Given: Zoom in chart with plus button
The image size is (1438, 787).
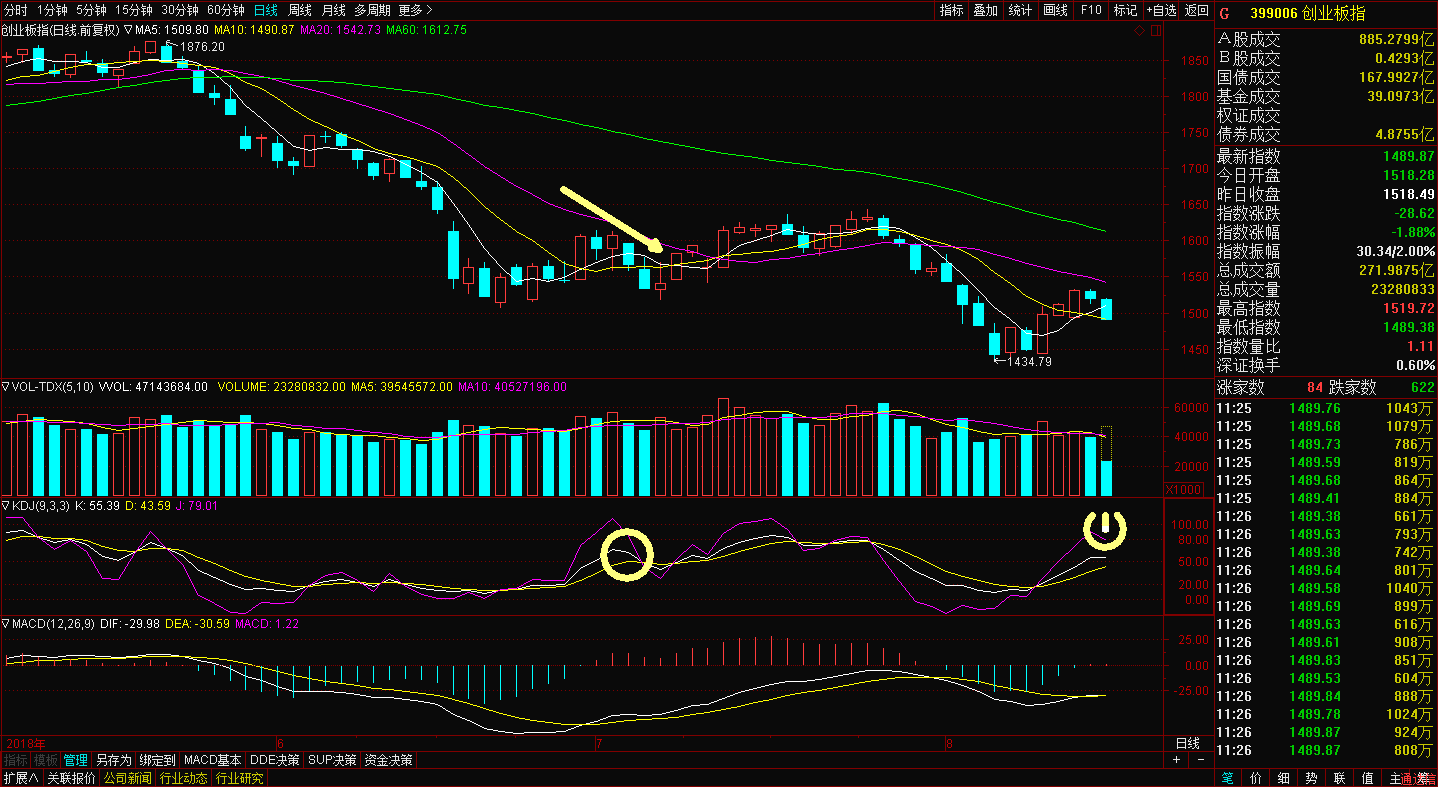Looking at the screenshot, I should 1176,760.
